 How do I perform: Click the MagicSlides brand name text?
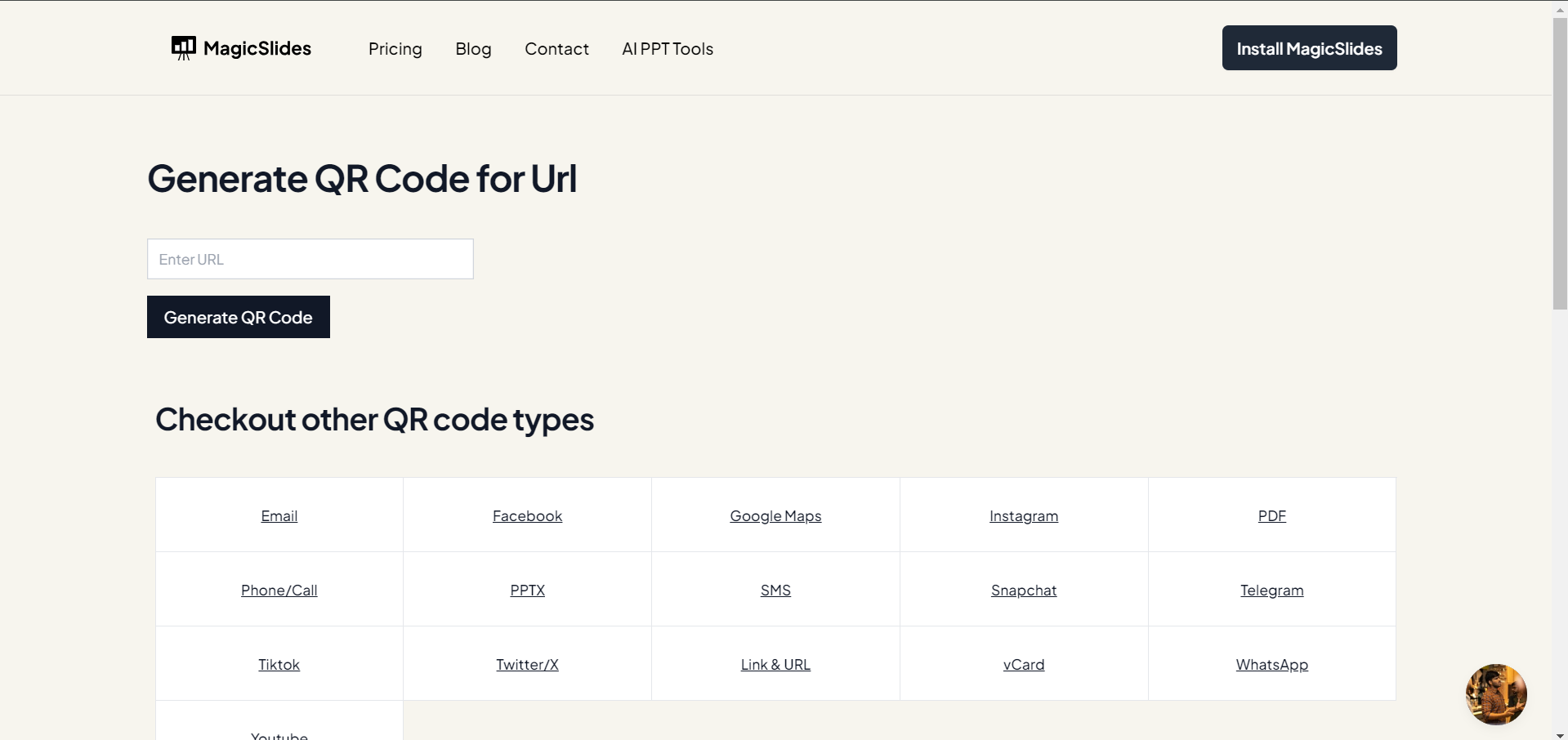point(257,49)
